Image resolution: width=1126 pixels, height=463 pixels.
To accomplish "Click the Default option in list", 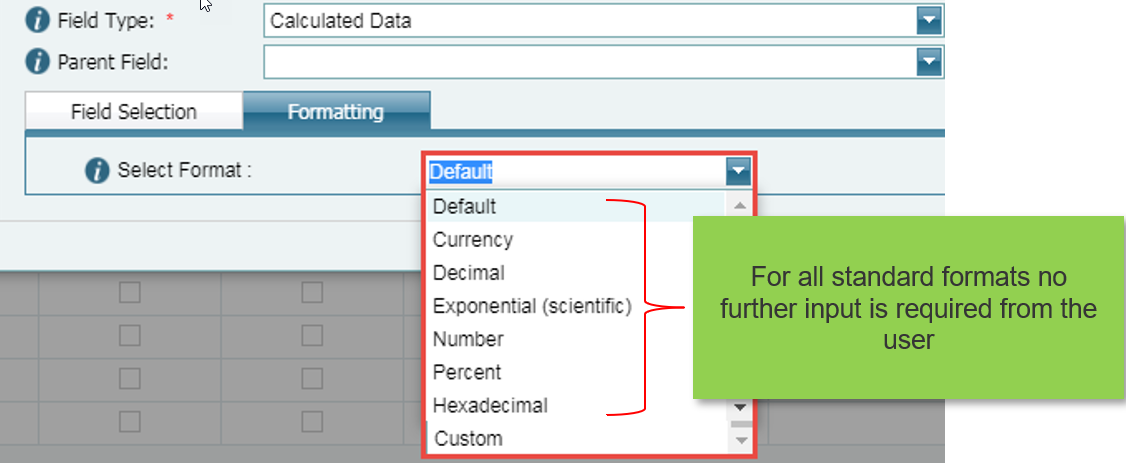I will (x=465, y=207).
